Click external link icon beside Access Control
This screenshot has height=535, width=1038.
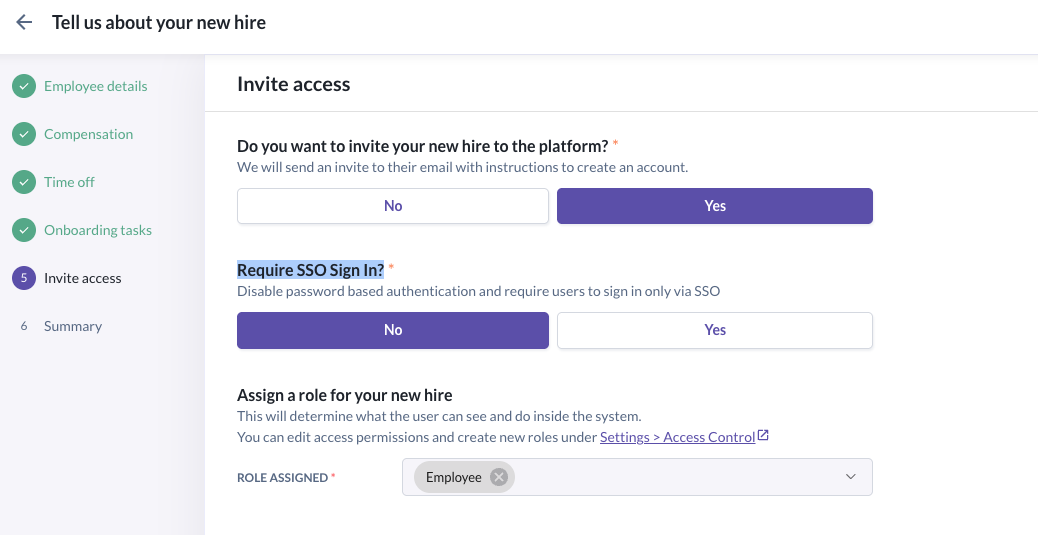(x=764, y=436)
